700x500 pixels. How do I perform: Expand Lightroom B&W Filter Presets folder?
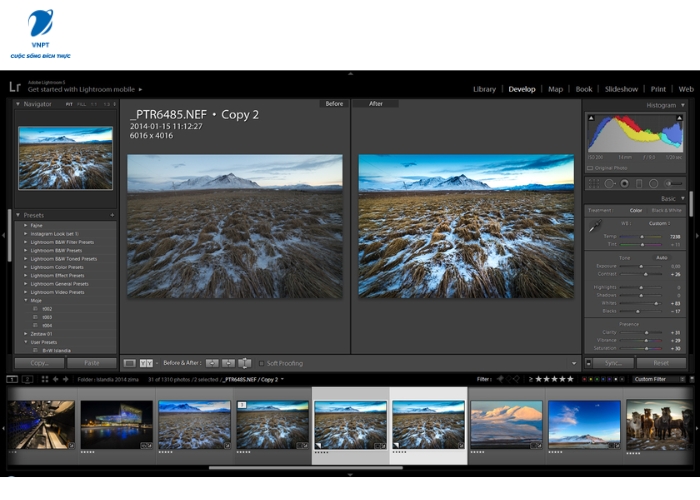pos(25,242)
